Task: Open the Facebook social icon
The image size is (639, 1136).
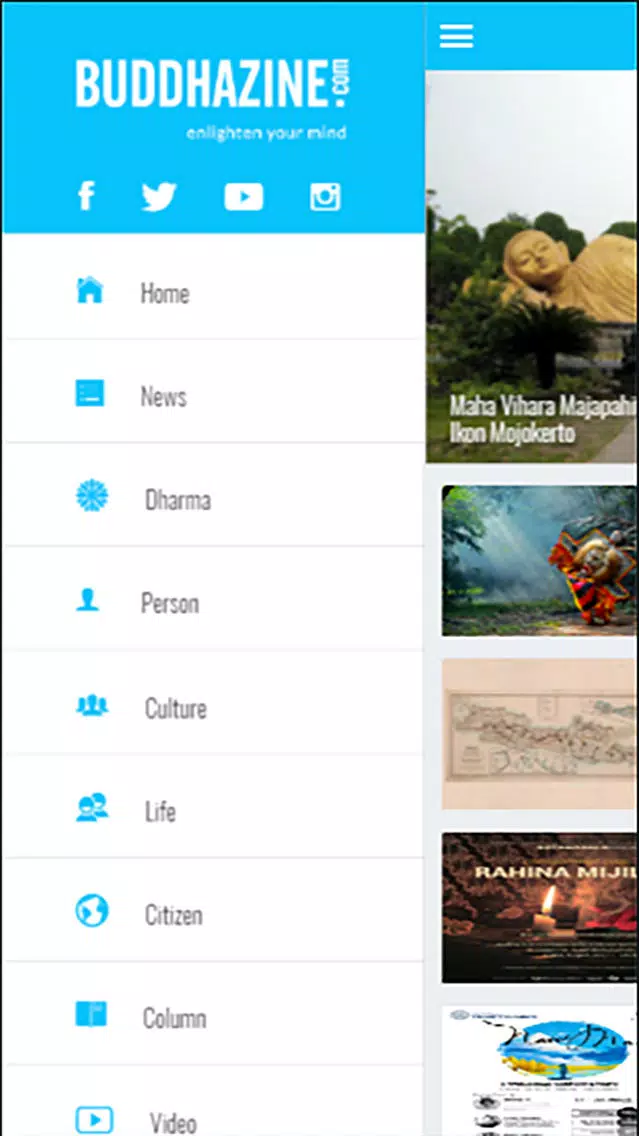Action: click(x=86, y=196)
